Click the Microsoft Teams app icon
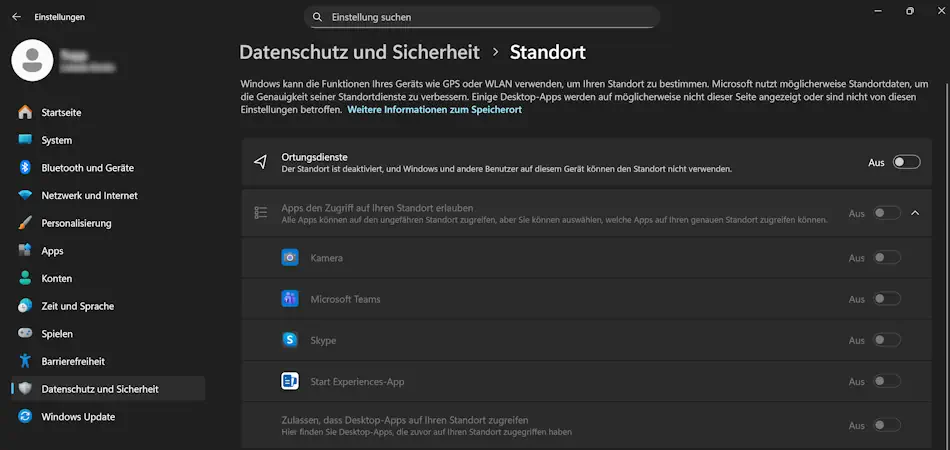The width and height of the screenshot is (950, 450). [x=290, y=299]
